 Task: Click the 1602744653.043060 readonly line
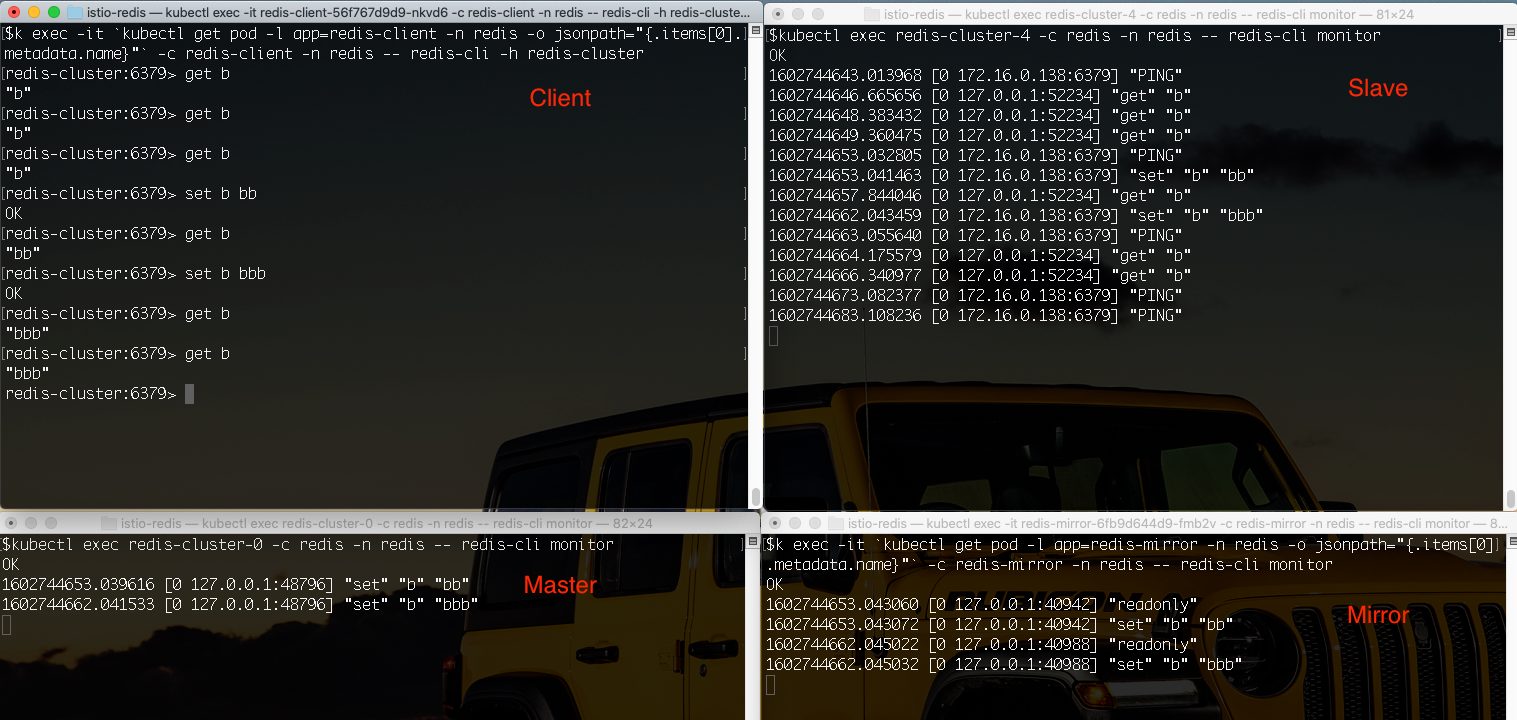click(x=981, y=605)
